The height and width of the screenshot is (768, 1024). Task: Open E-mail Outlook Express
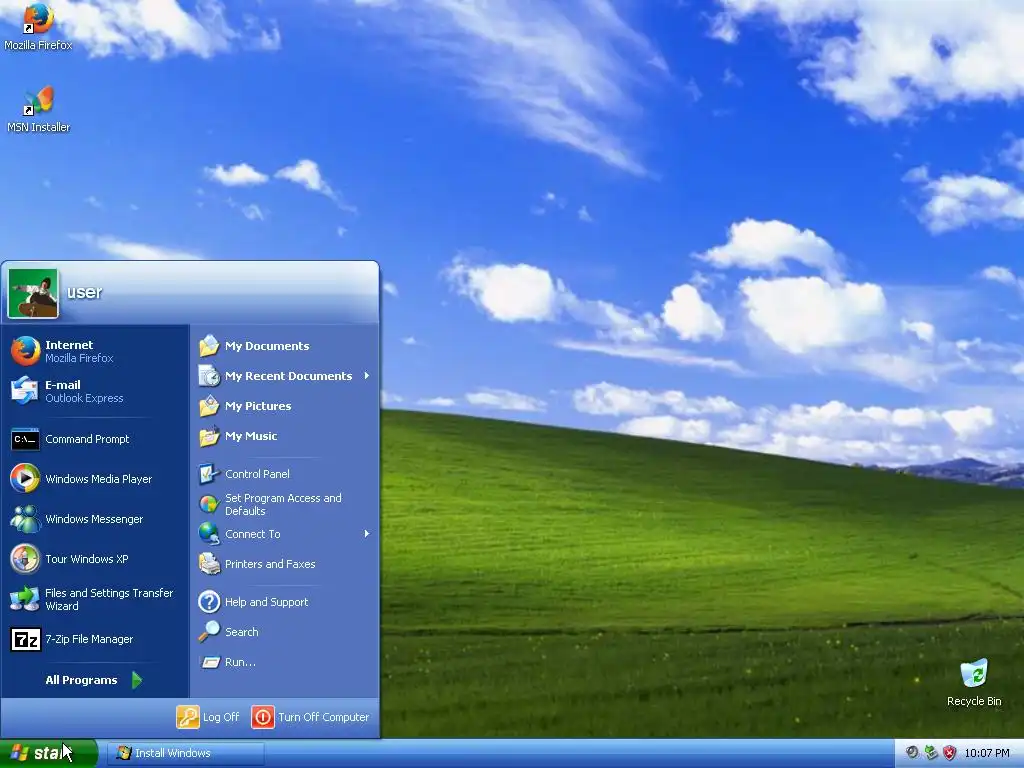pyautogui.click(x=95, y=391)
